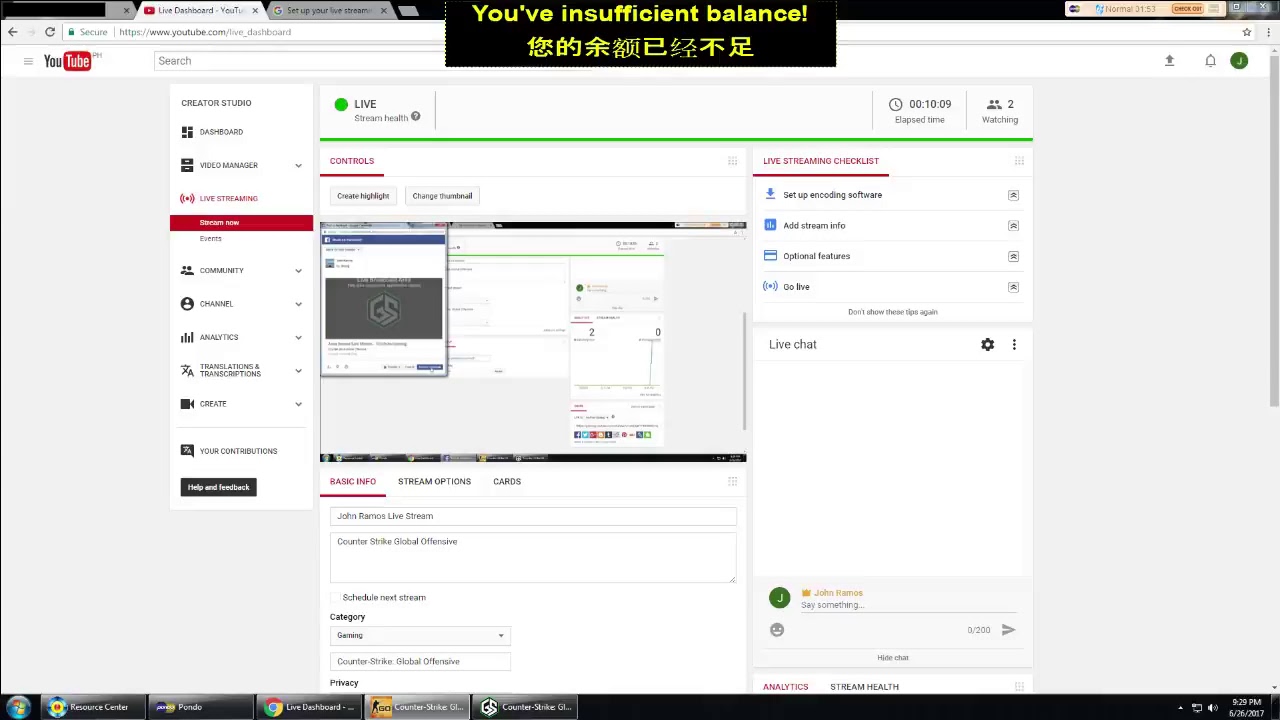Open Your Contributions link

(238, 451)
